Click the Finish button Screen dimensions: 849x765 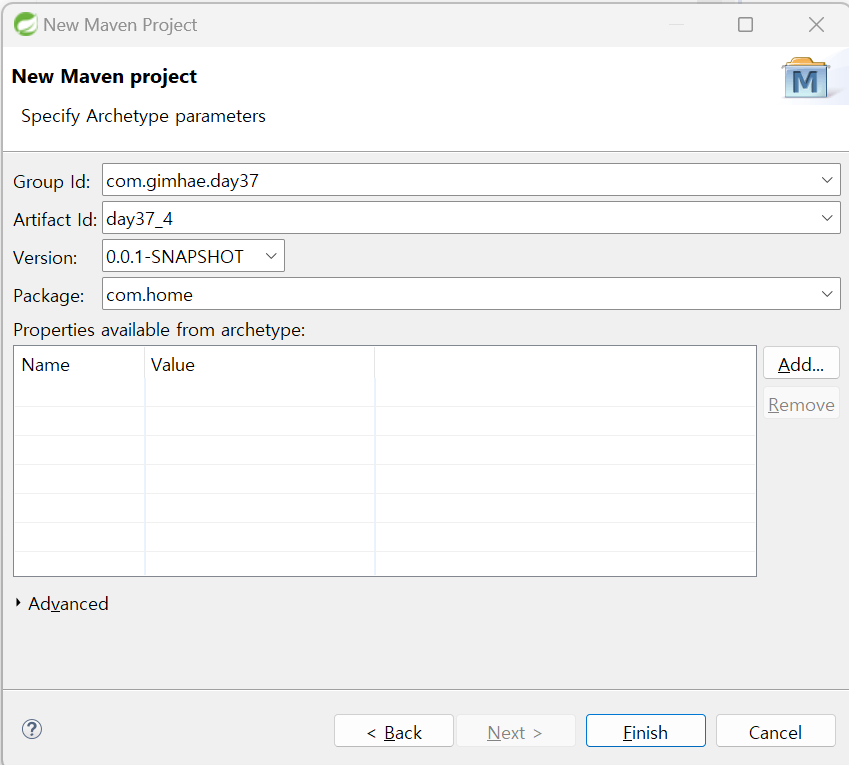click(645, 730)
